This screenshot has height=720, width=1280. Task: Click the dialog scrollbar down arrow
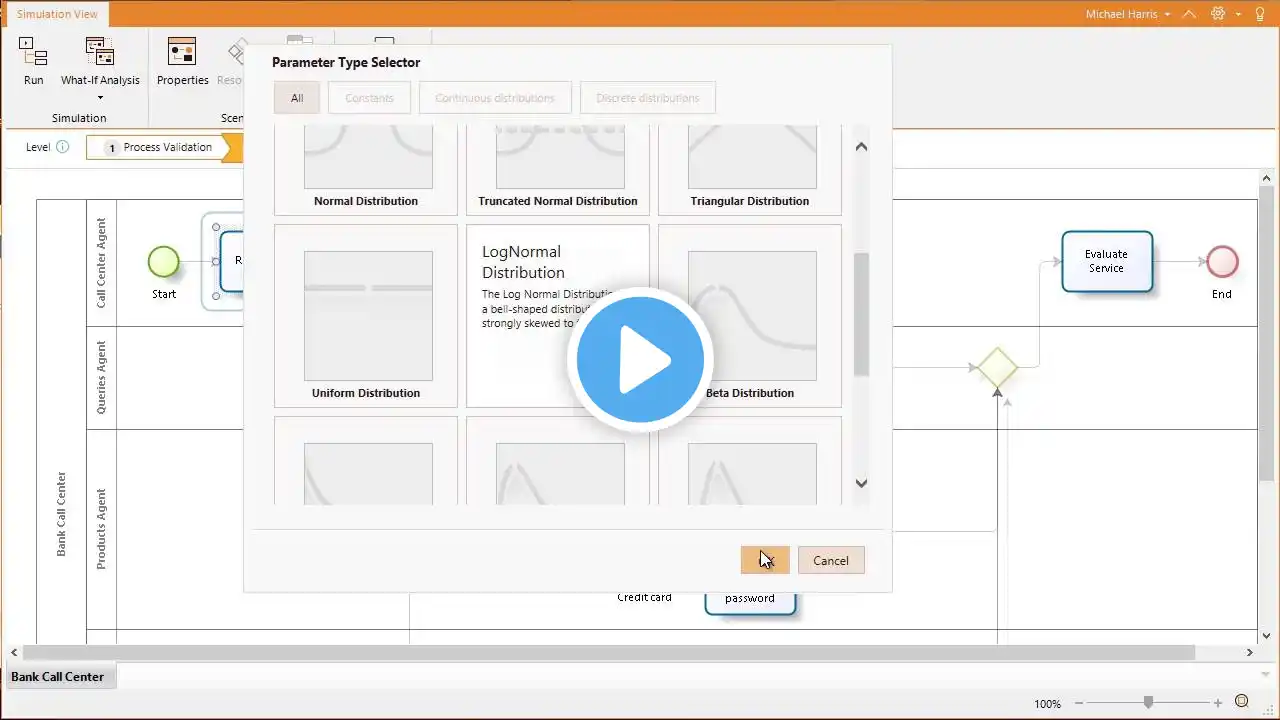click(x=861, y=483)
